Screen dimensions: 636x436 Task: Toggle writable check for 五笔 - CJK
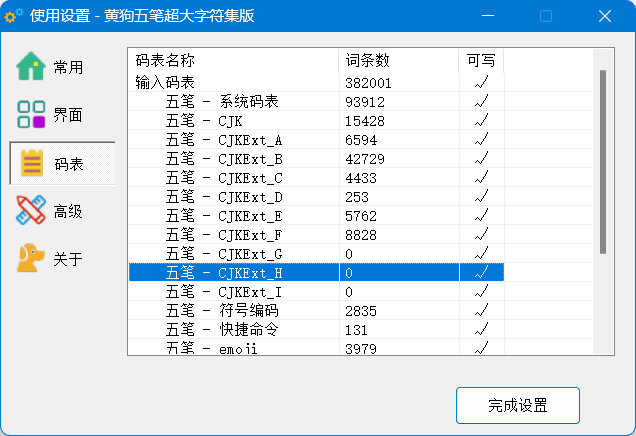(x=481, y=120)
